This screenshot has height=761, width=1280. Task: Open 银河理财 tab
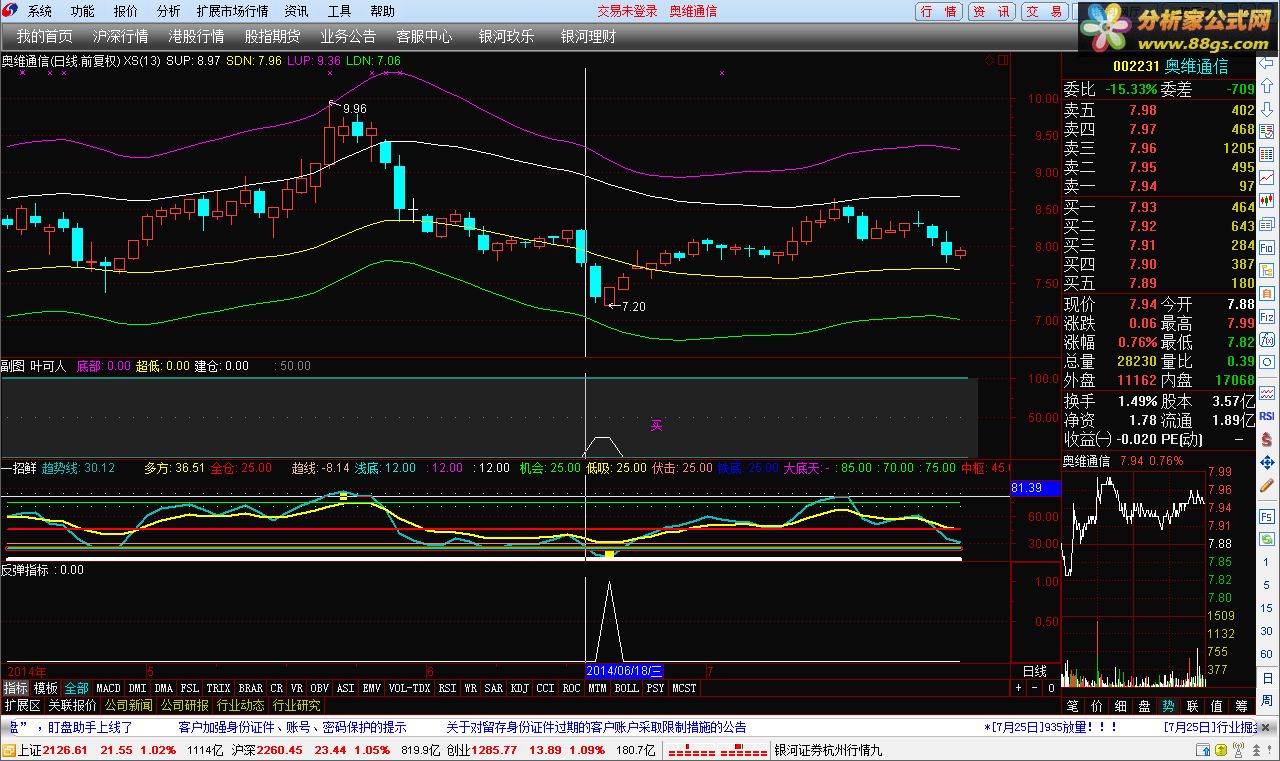588,36
